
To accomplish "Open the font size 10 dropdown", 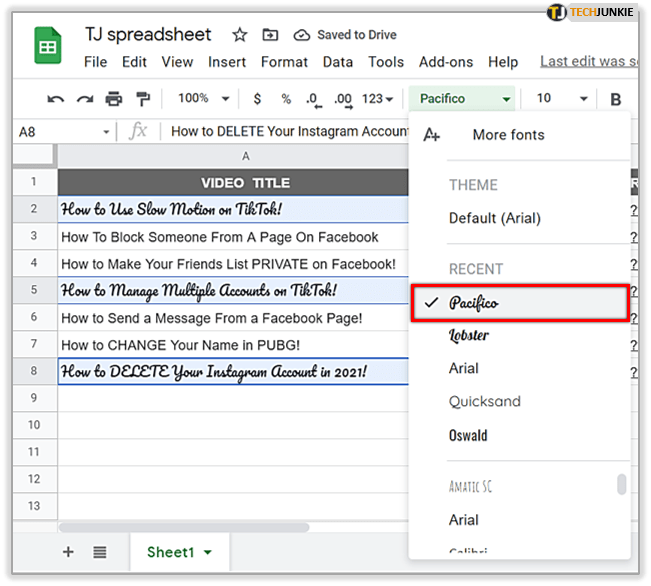I will coord(561,99).
